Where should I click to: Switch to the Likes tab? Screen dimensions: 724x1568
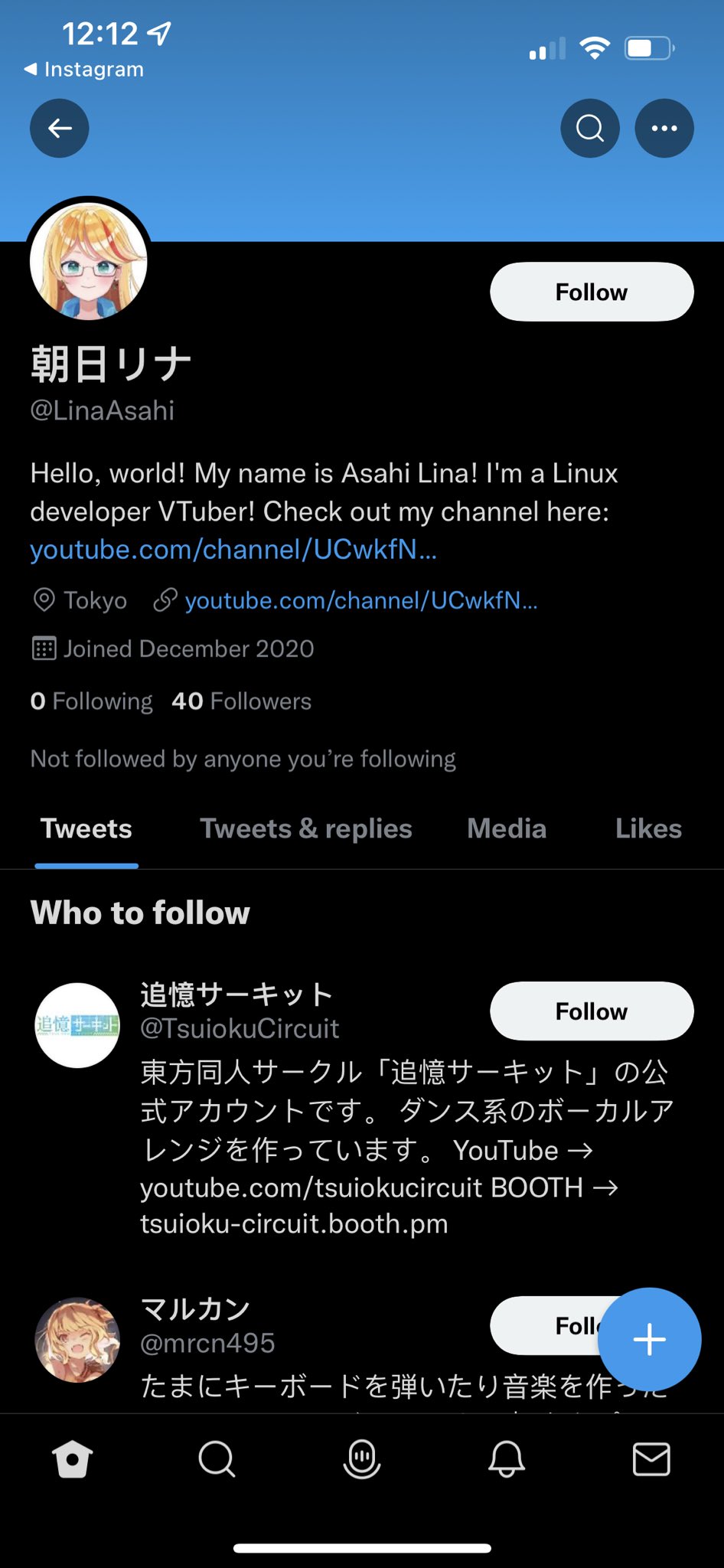point(648,829)
